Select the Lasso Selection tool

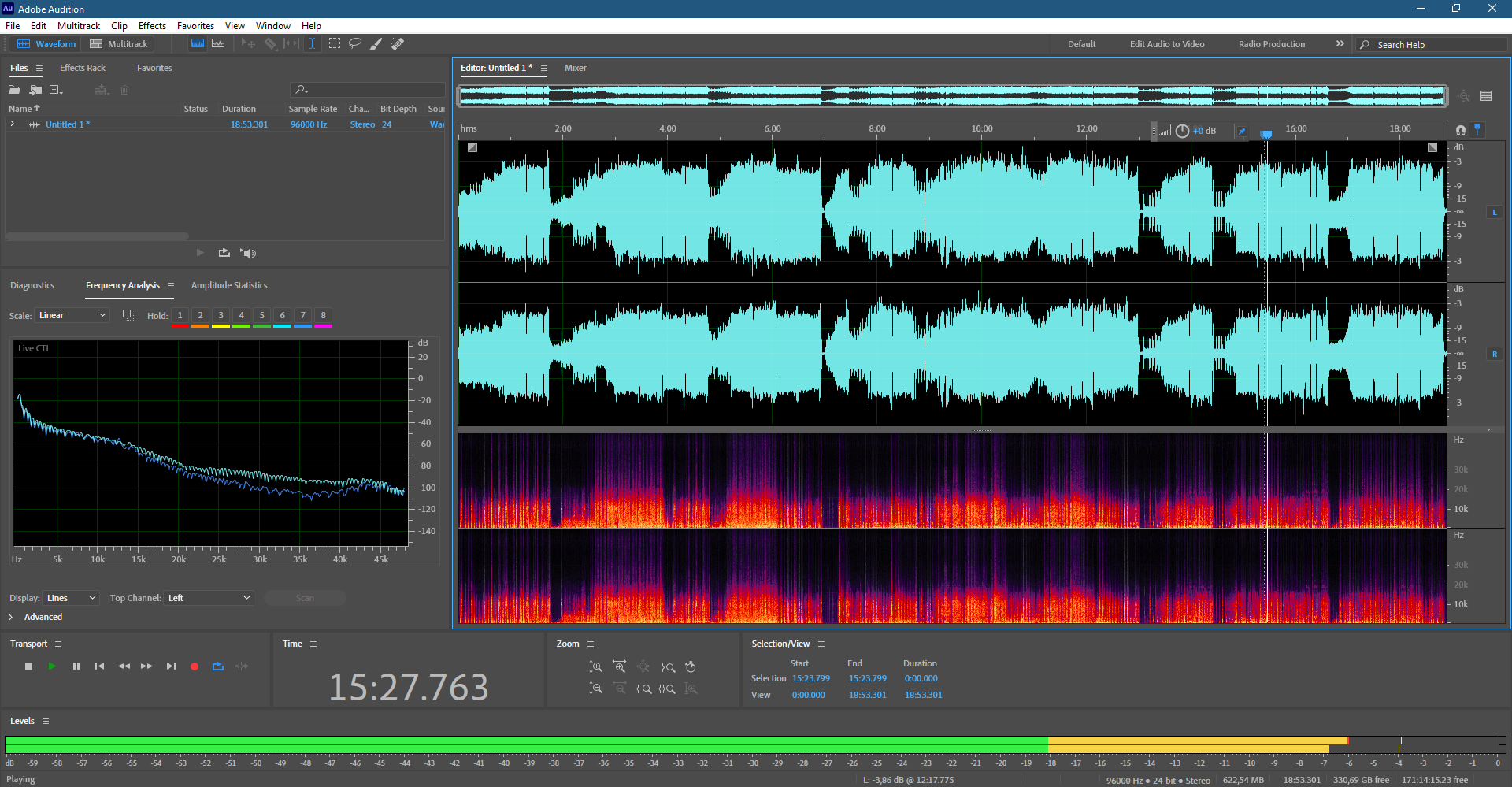point(355,44)
